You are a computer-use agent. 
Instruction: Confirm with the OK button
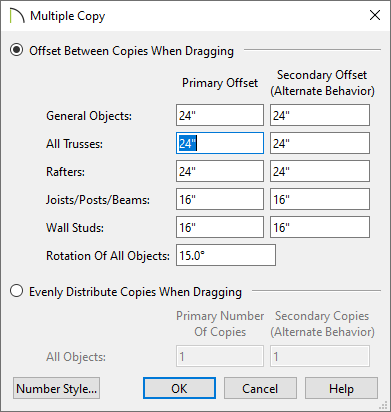(x=179, y=388)
